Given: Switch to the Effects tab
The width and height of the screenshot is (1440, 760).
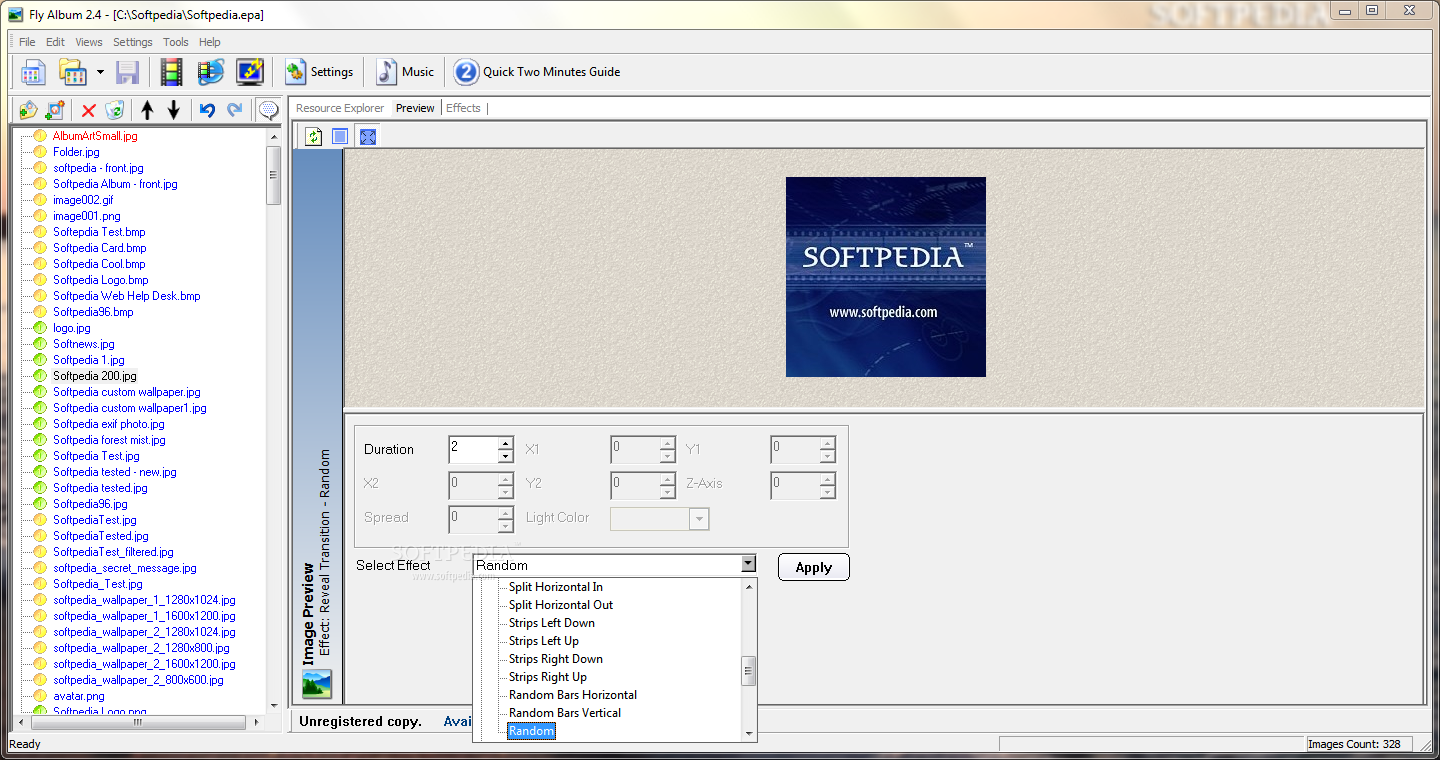Looking at the screenshot, I should pos(463,108).
